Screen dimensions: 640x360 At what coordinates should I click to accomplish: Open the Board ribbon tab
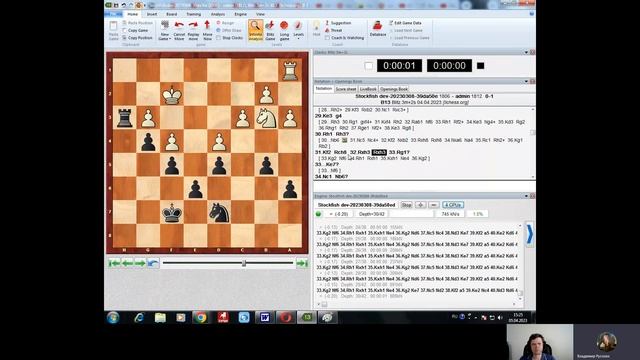click(171, 14)
